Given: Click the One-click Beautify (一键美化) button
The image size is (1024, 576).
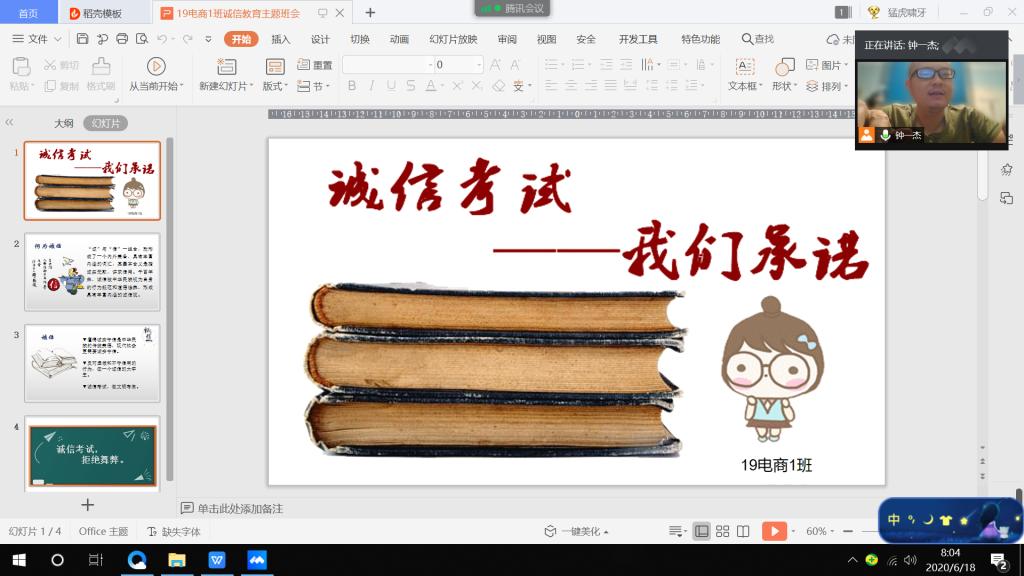Looking at the screenshot, I should (x=577, y=531).
